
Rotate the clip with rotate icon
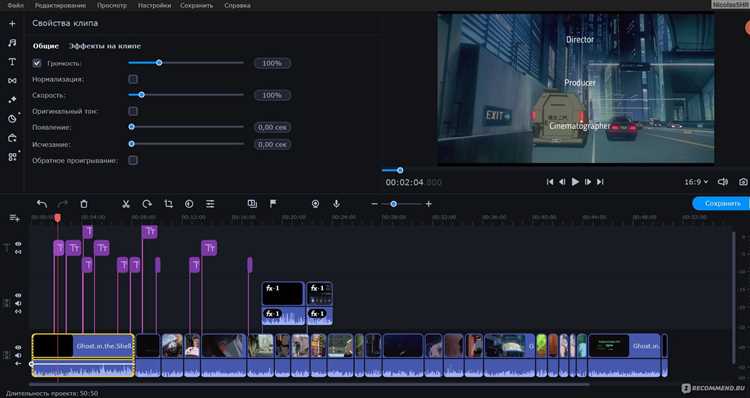coord(147,204)
